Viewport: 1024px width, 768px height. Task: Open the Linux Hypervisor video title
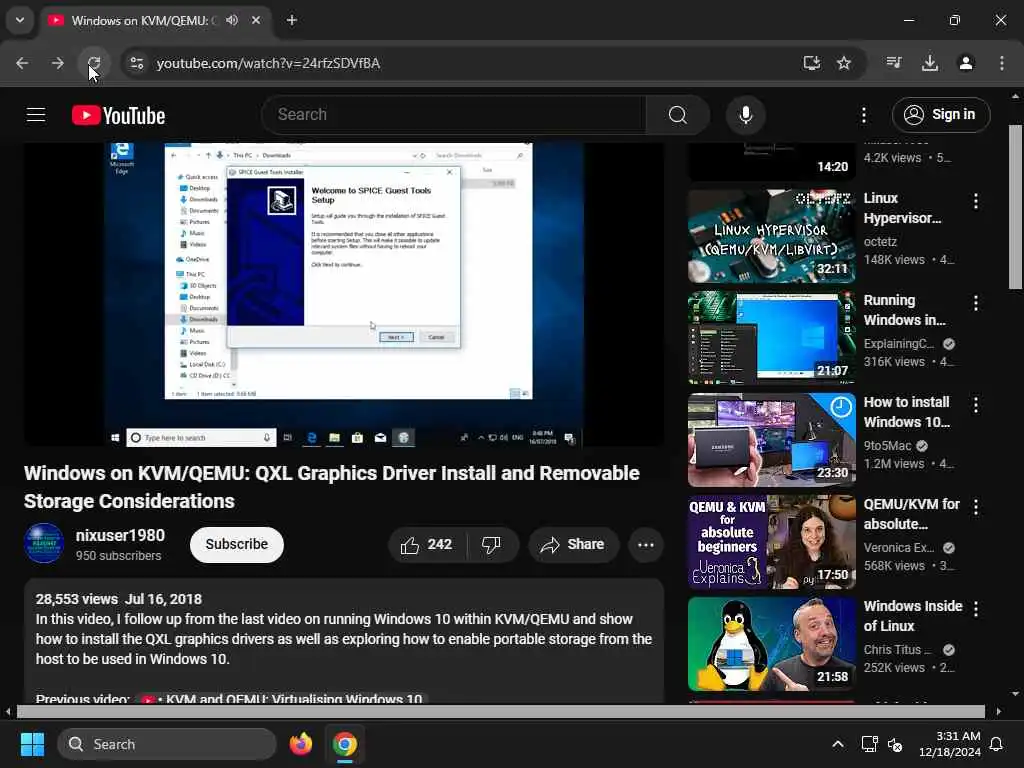(x=902, y=208)
